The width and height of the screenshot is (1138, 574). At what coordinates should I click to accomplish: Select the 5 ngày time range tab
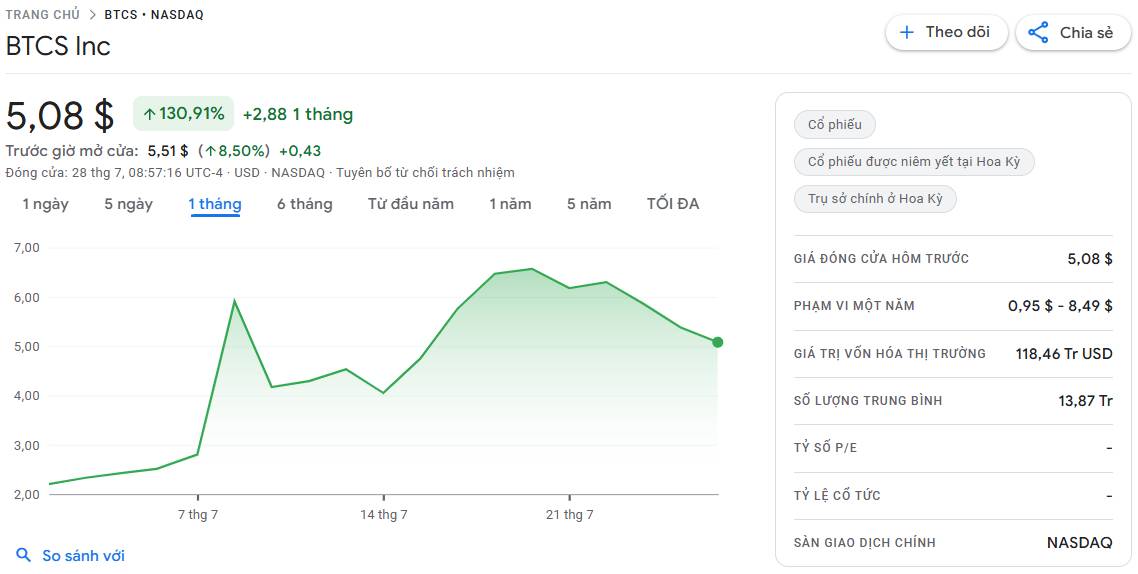[x=128, y=204]
